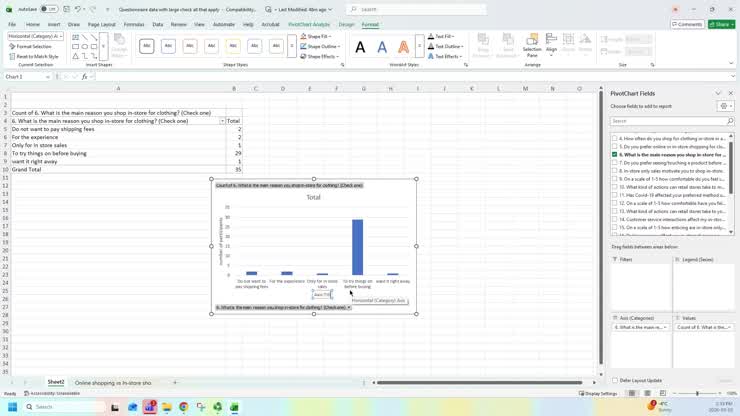Click Reset to Match Style

[34, 56]
